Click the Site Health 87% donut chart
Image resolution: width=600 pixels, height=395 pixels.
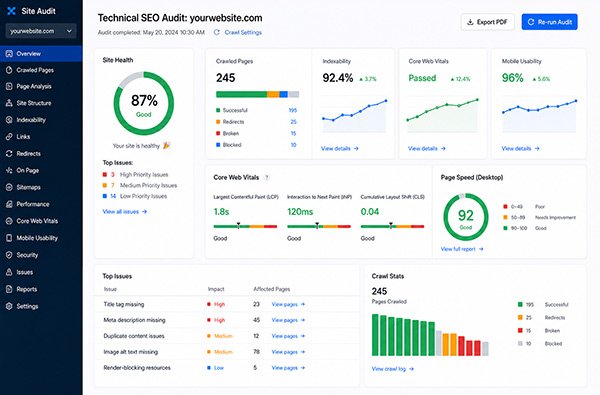(x=143, y=103)
